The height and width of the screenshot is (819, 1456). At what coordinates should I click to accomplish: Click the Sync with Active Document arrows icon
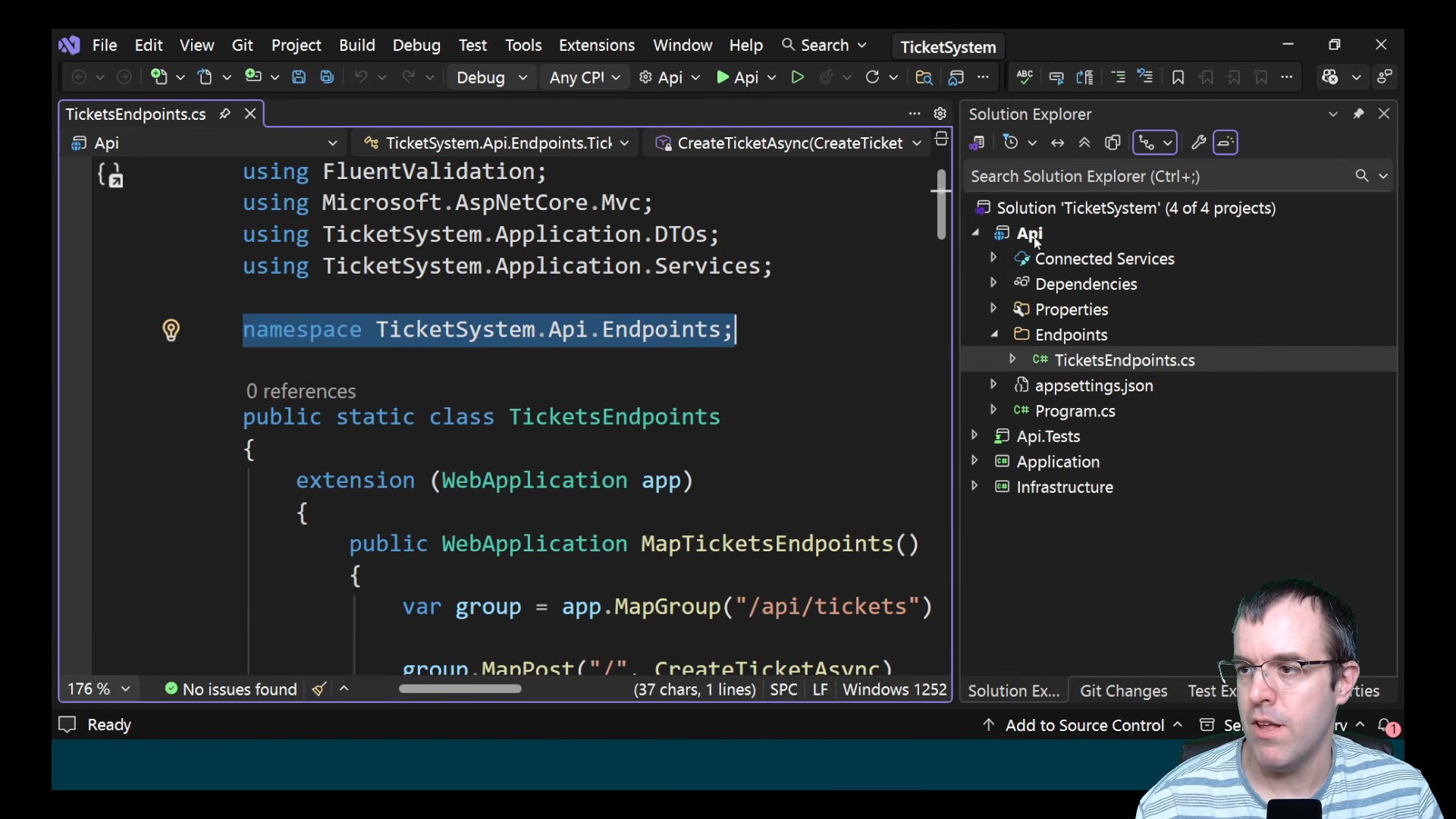coord(1057,143)
